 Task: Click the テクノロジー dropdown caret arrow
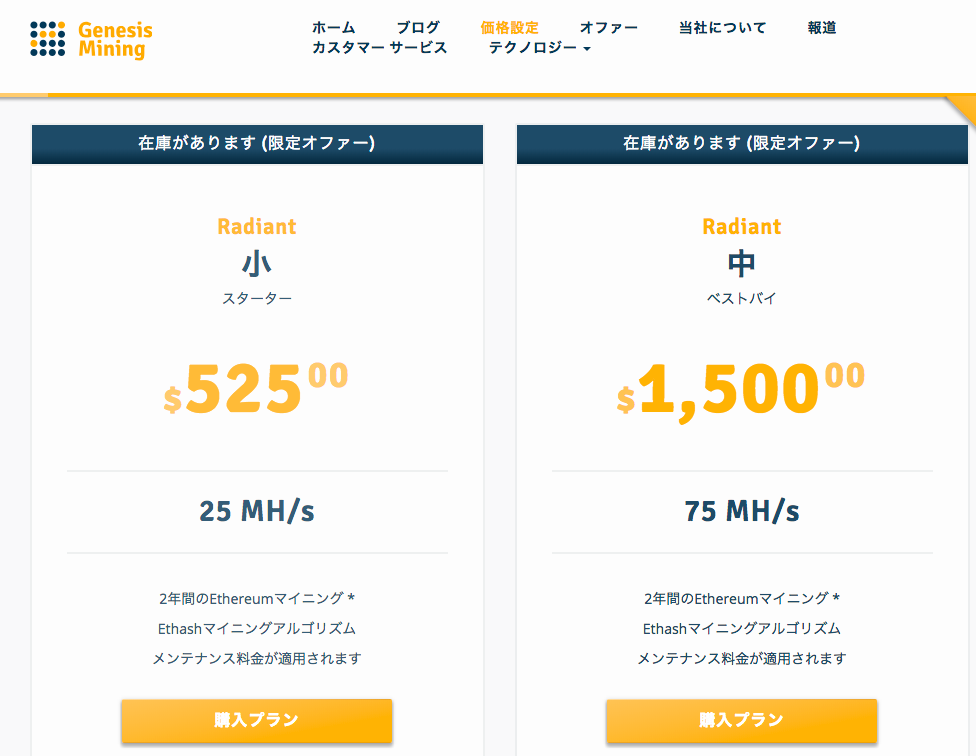click(587, 49)
